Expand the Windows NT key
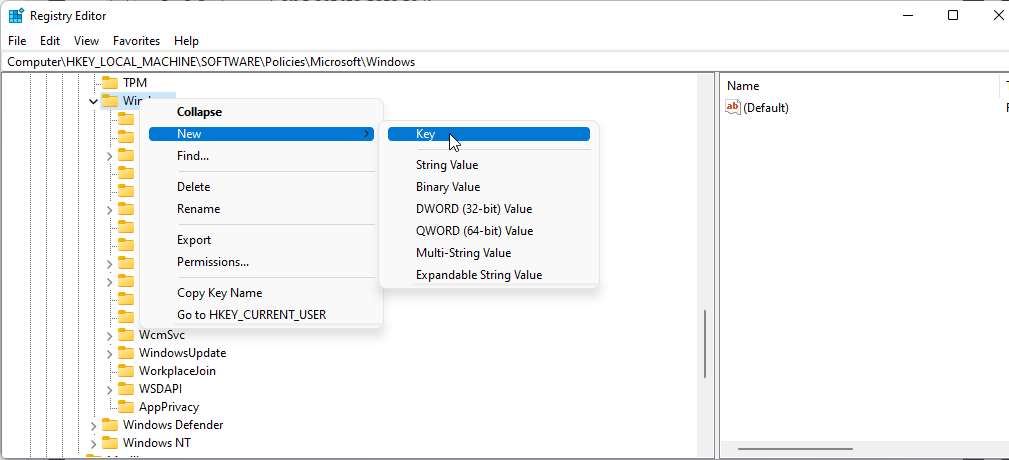The image size is (1009, 460). point(94,443)
